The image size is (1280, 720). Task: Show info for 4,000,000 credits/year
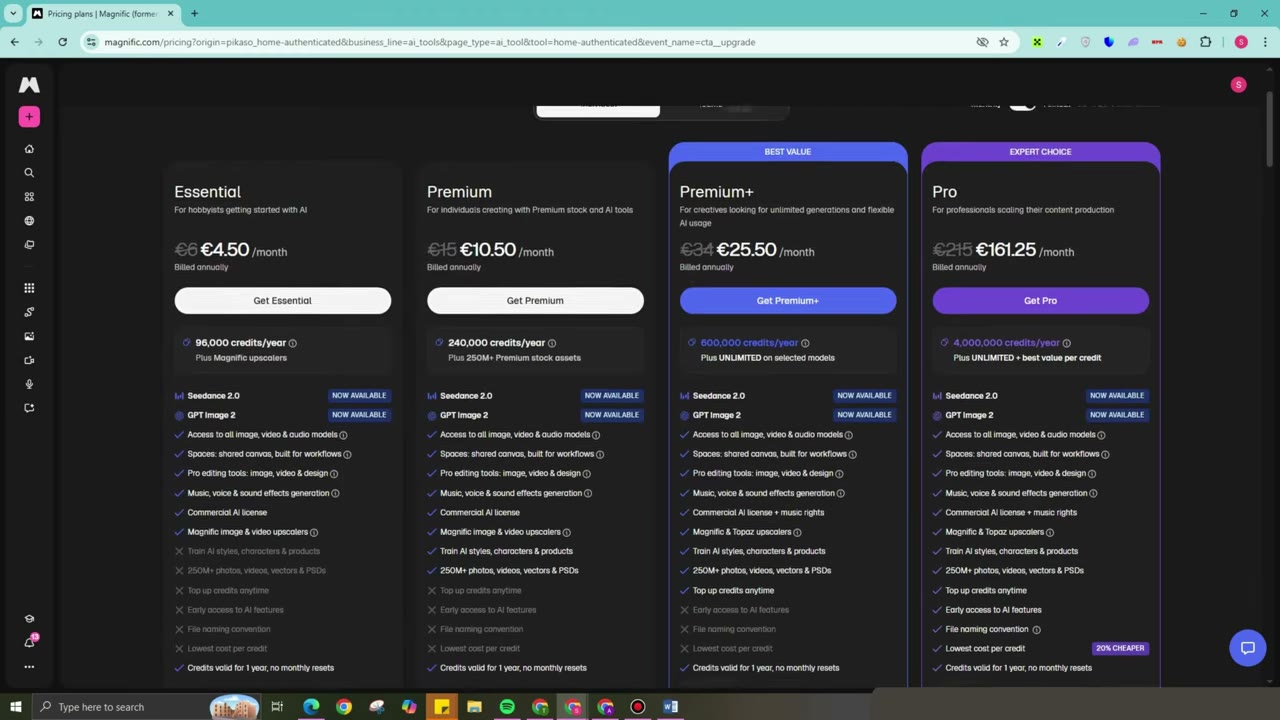click(1066, 343)
